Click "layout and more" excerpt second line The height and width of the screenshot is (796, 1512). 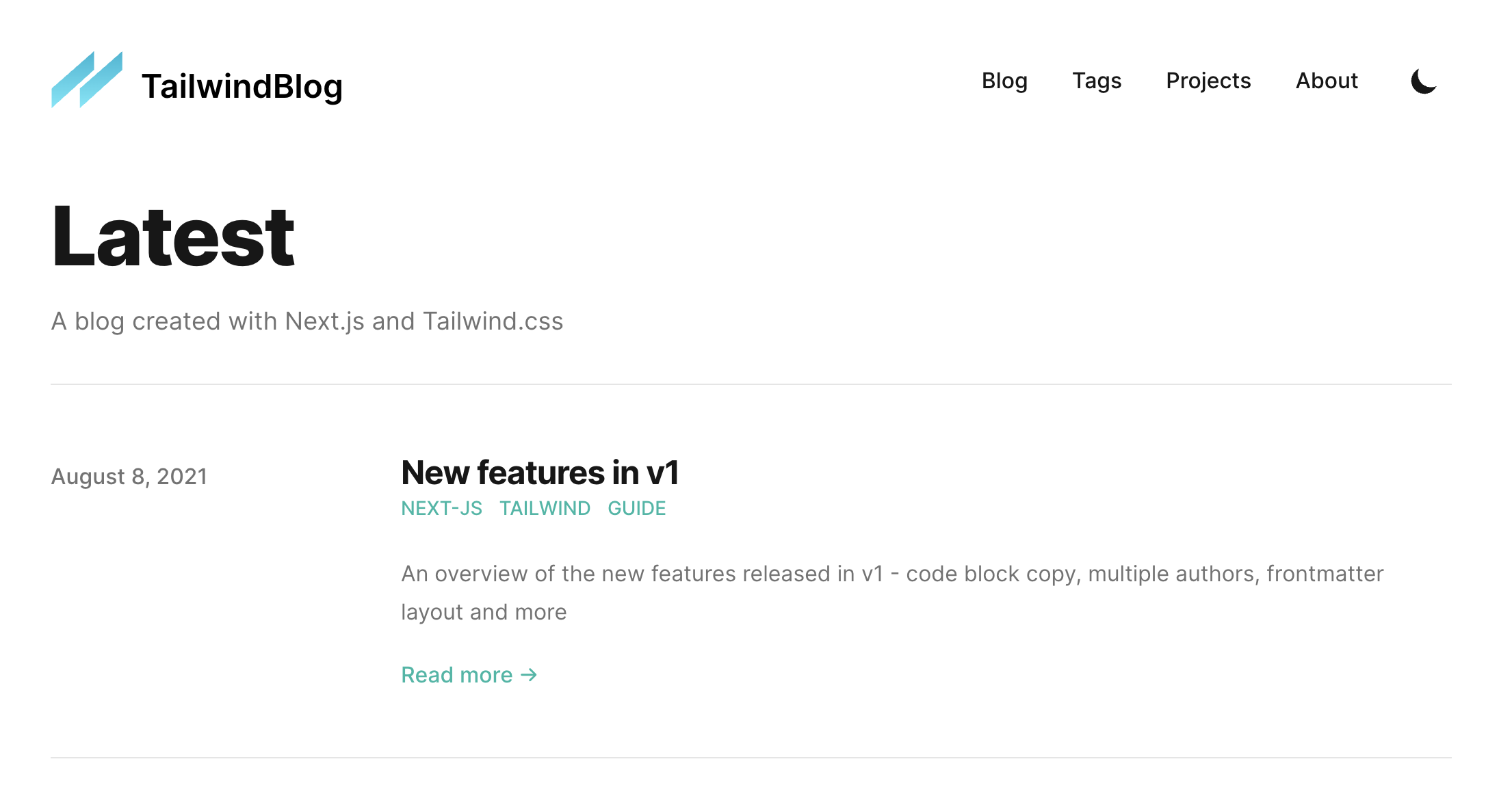point(484,612)
